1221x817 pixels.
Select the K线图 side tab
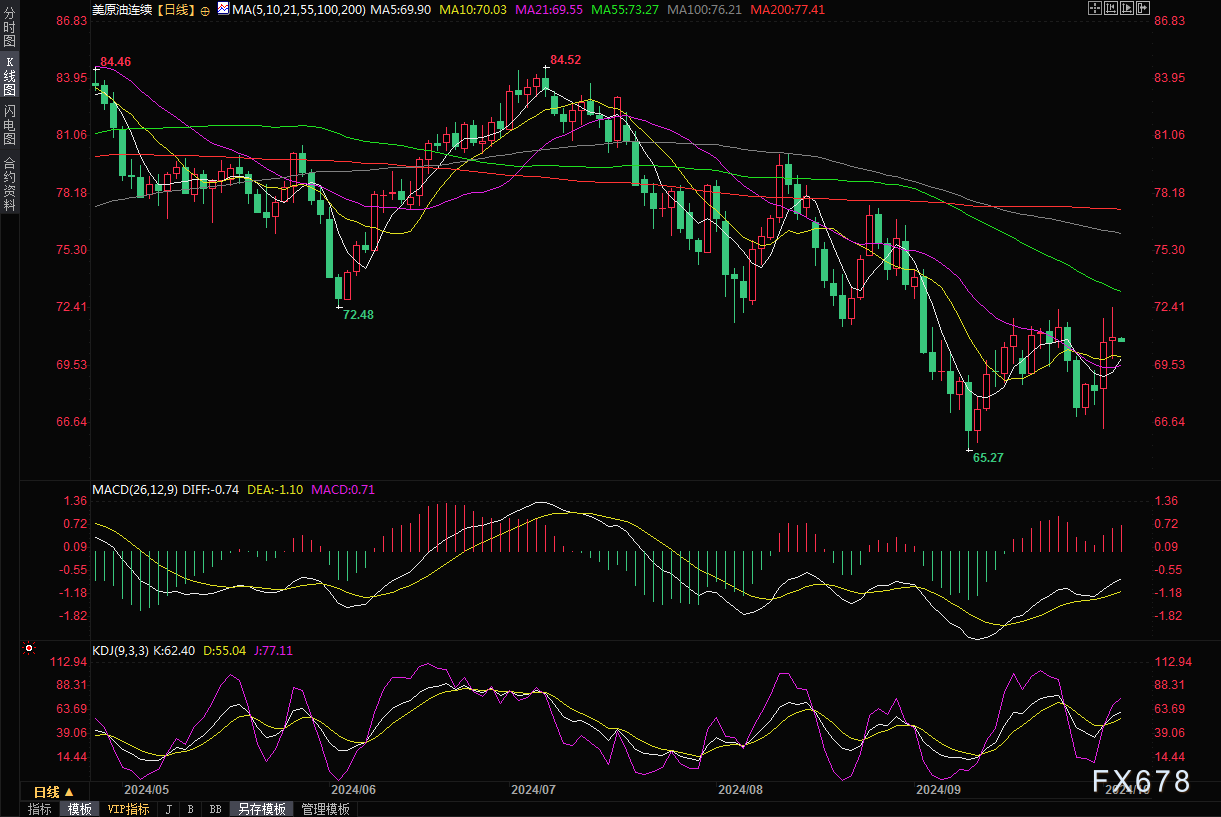9,75
